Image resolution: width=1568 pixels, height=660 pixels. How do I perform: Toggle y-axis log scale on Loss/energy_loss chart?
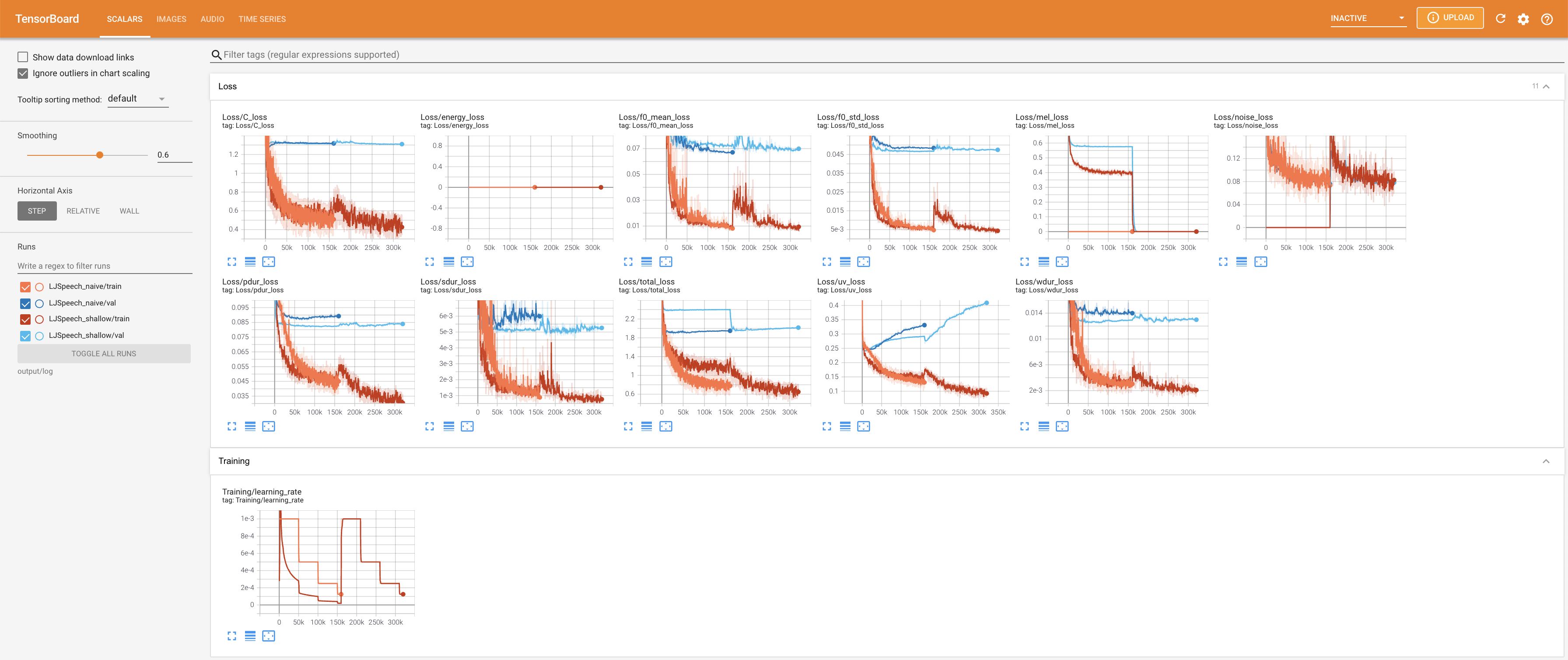(x=448, y=262)
